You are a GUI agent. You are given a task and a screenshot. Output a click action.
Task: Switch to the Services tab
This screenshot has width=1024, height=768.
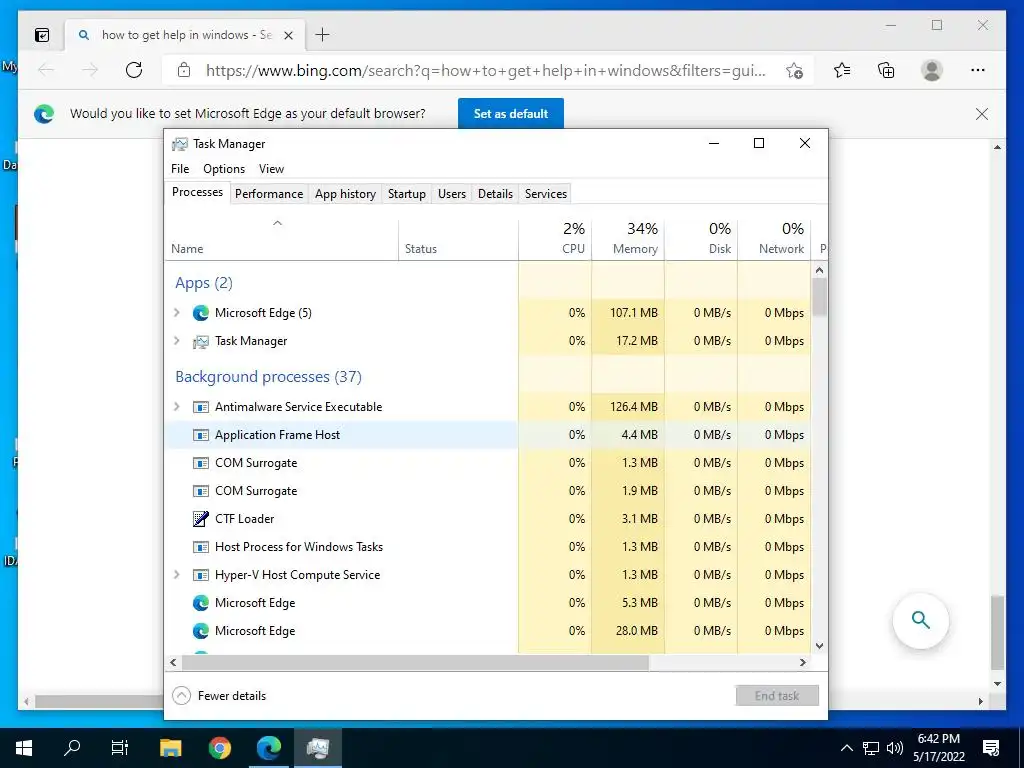tap(546, 194)
